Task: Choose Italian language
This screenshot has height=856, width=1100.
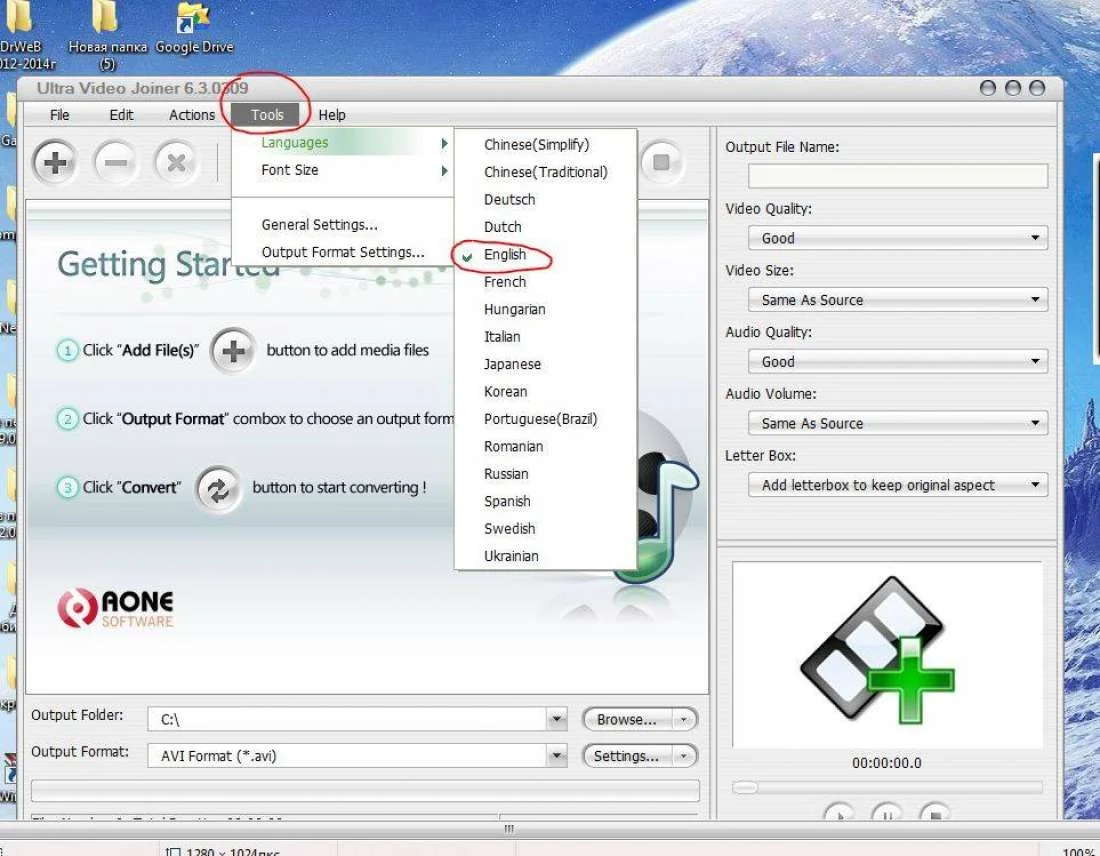Action: 546,336
